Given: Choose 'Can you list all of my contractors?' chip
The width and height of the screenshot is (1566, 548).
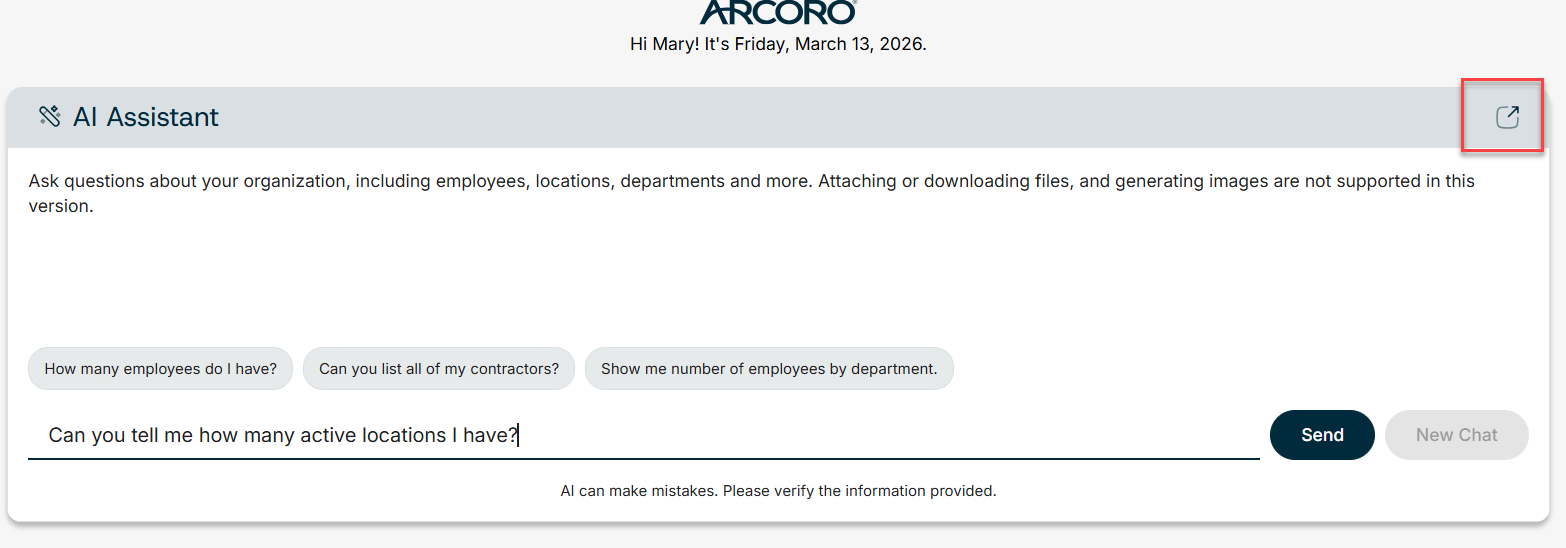Looking at the screenshot, I should click(x=439, y=369).
